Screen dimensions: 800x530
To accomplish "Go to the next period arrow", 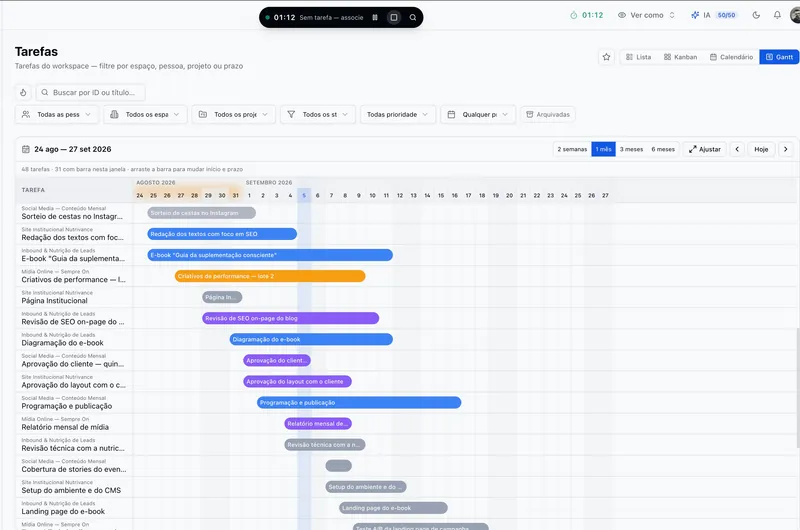I will click(785, 149).
